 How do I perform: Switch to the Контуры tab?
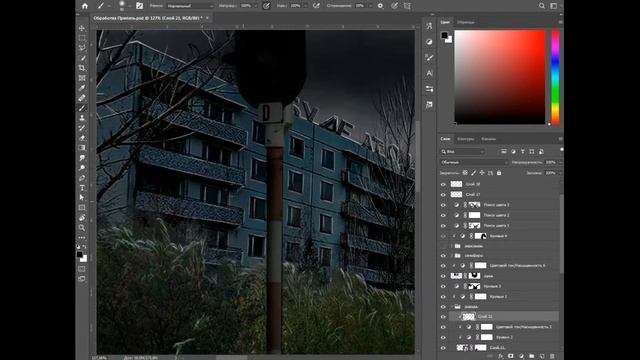pyautogui.click(x=465, y=139)
